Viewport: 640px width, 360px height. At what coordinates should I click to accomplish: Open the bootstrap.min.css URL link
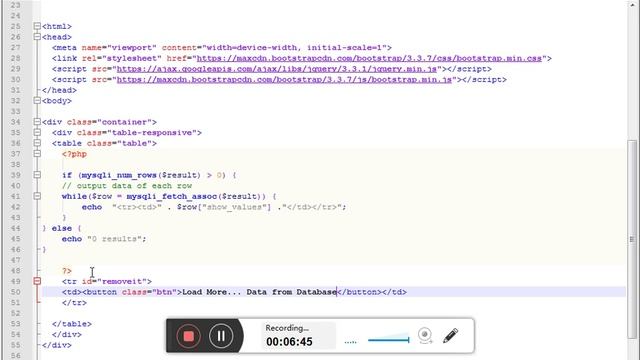click(x=369, y=58)
